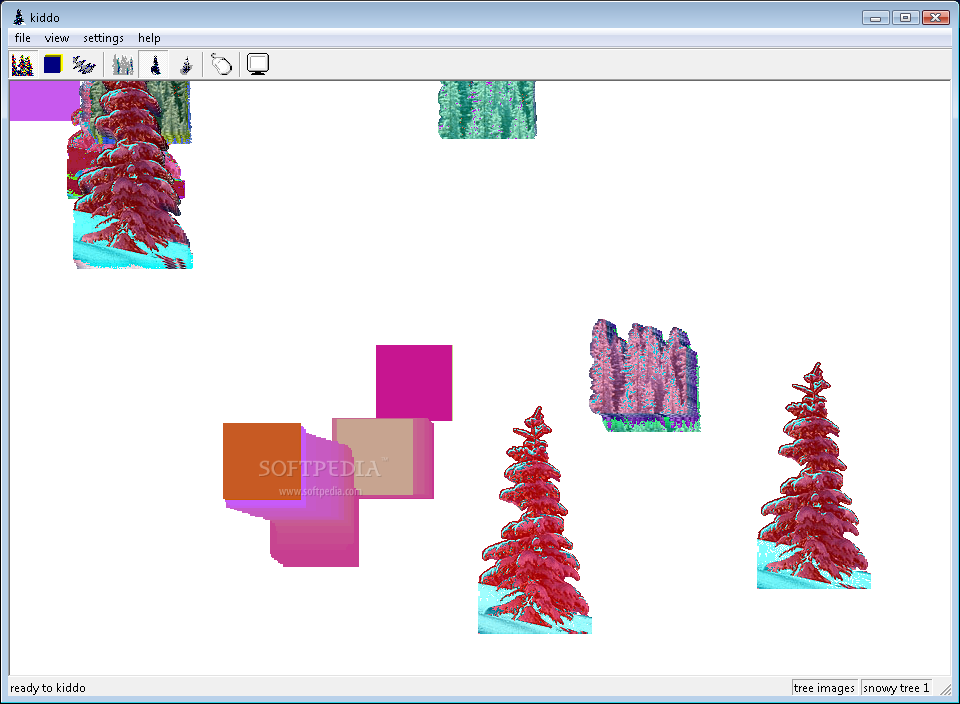
Task: Click the 'tree images' status bar text
Action: click(x=824, y=688)
